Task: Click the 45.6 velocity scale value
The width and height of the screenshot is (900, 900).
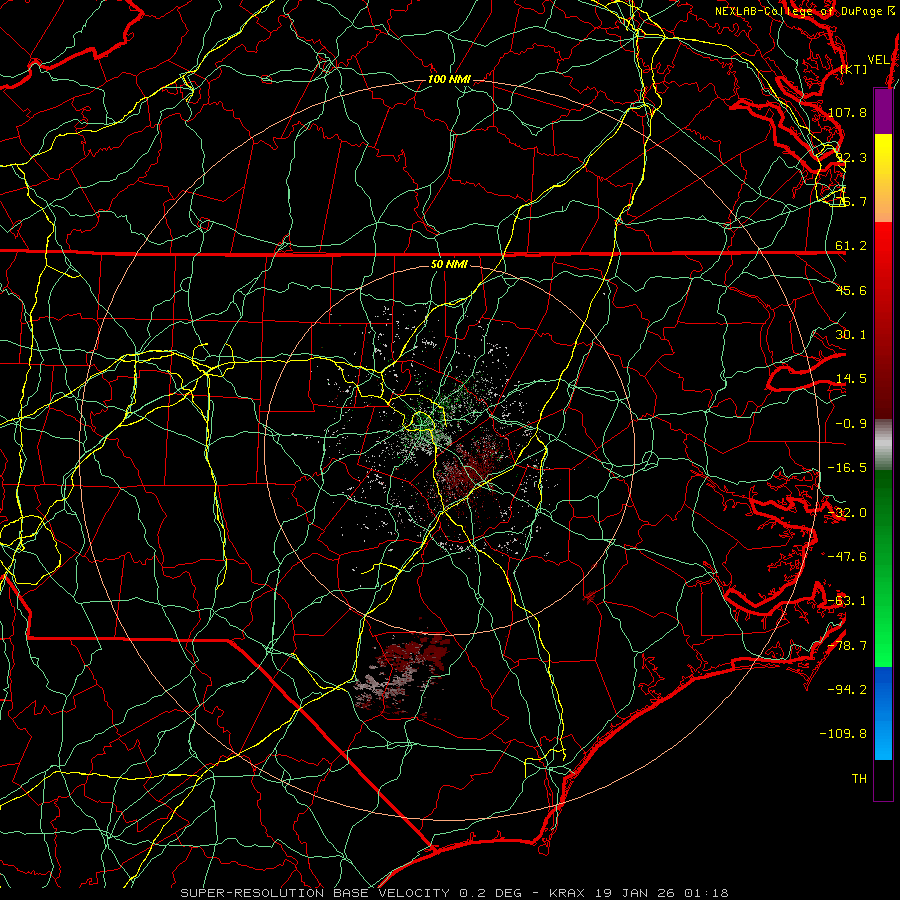Action: 851,290
